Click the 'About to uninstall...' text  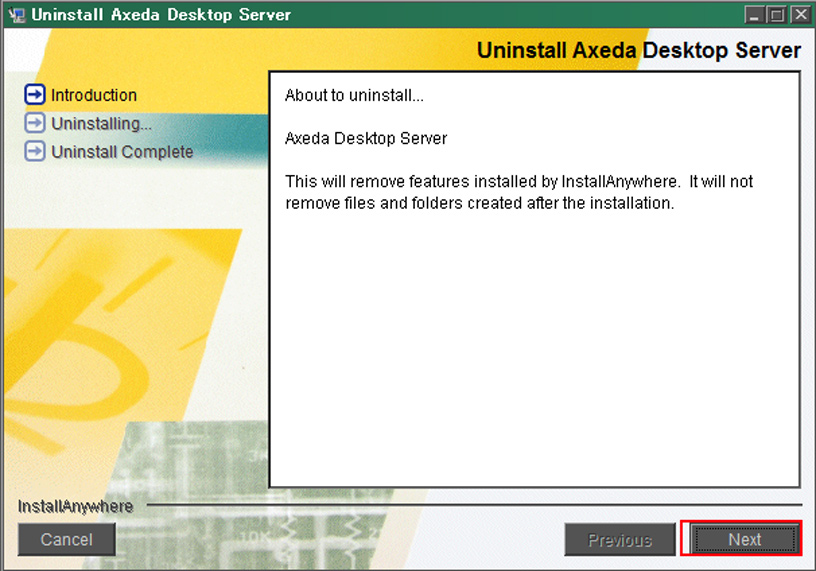pos(354,95)
